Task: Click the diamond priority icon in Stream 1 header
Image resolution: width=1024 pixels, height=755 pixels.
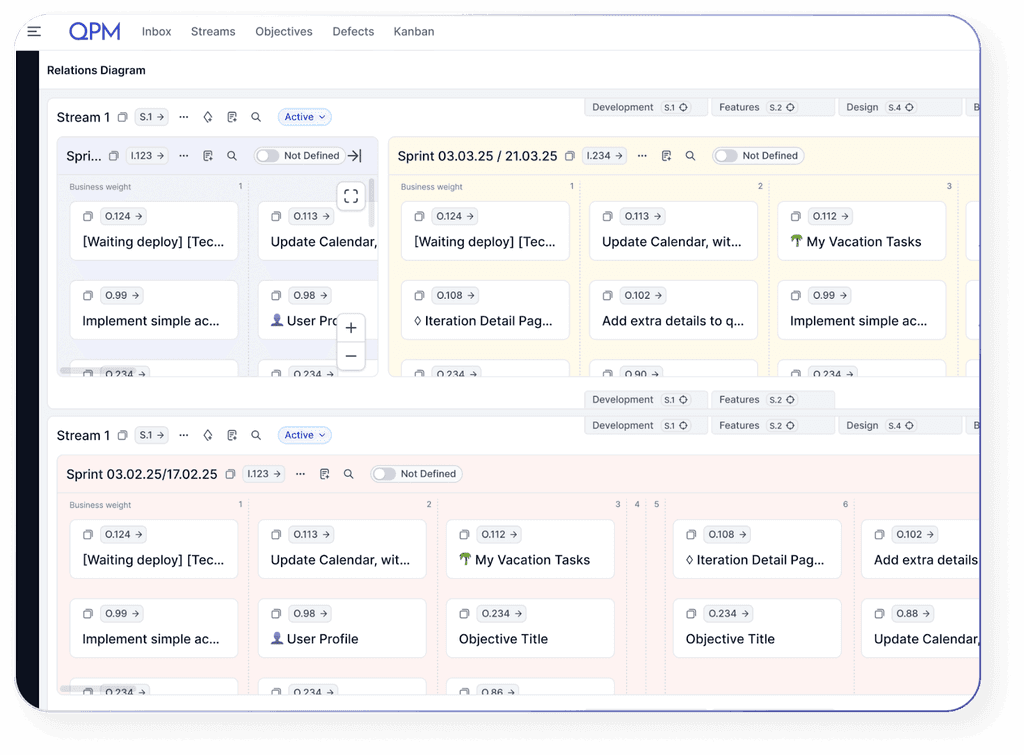Action: [207, 117]
